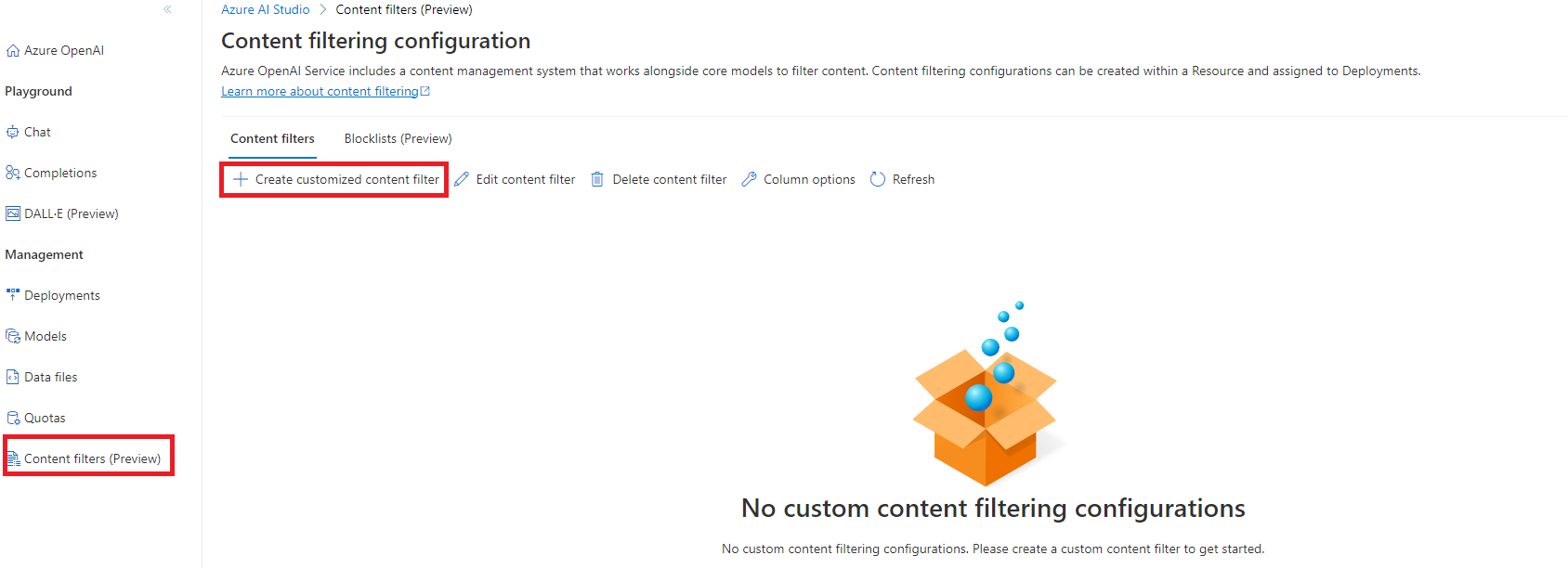1568x568 pixels.
Task: Open Learn more about content filtering link
Action: [x=325, y=91]
